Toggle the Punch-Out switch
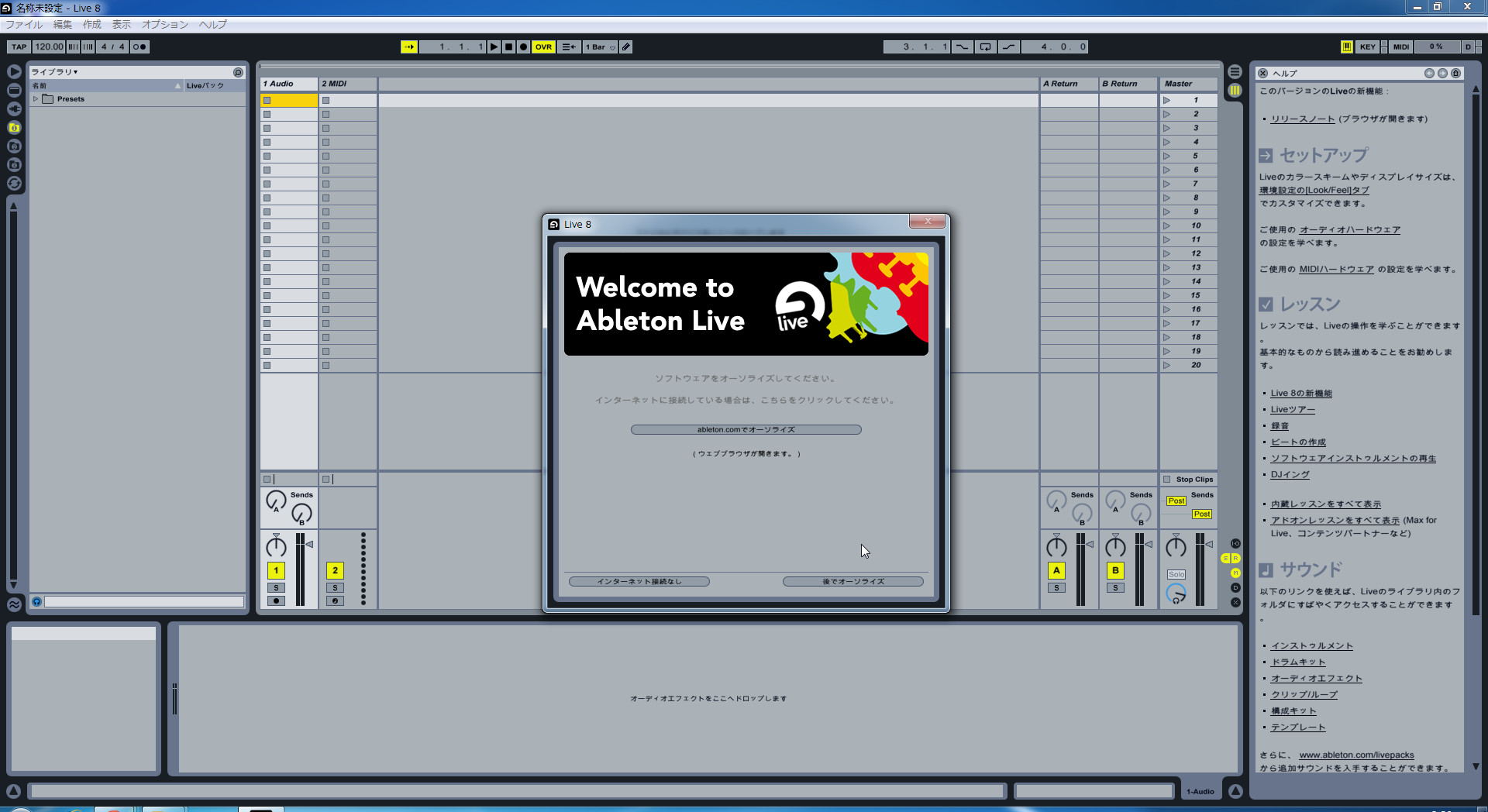The width and height of the screenshot is (1488, 812). 1008,46
